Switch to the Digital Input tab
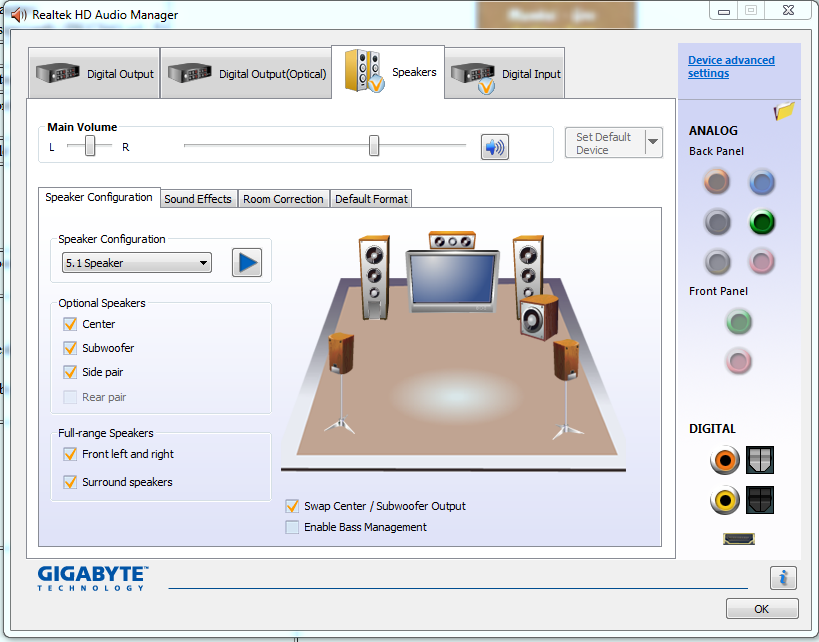This screenshot has height=642, width=819. (505, 73)
